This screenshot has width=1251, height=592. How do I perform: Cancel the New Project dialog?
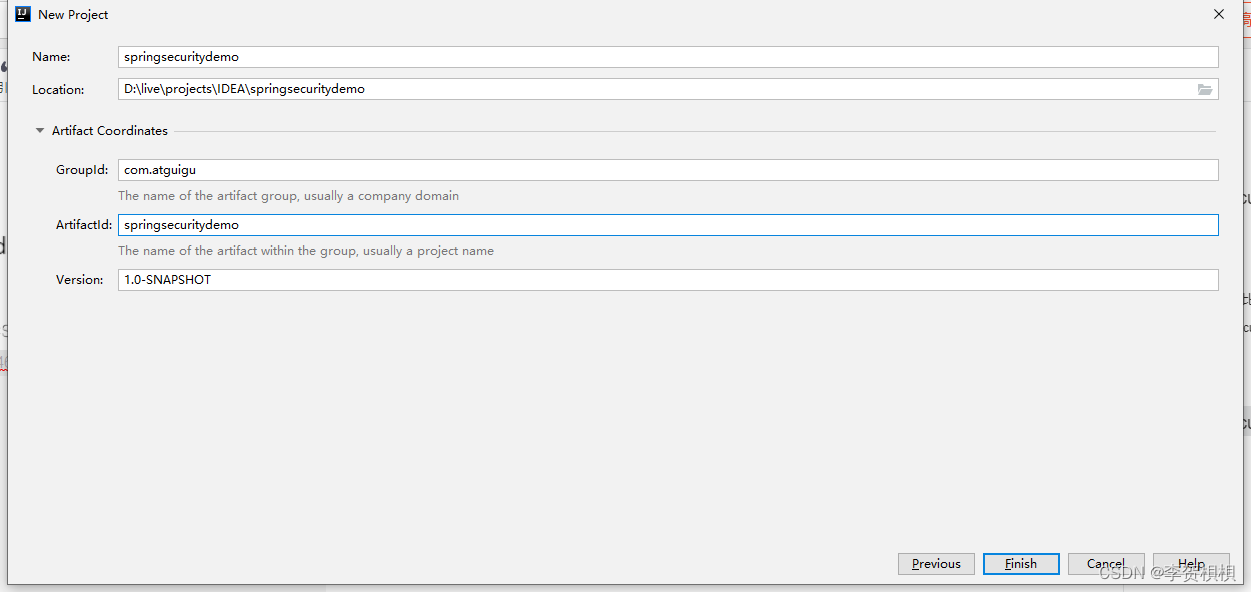point(1106,564)
